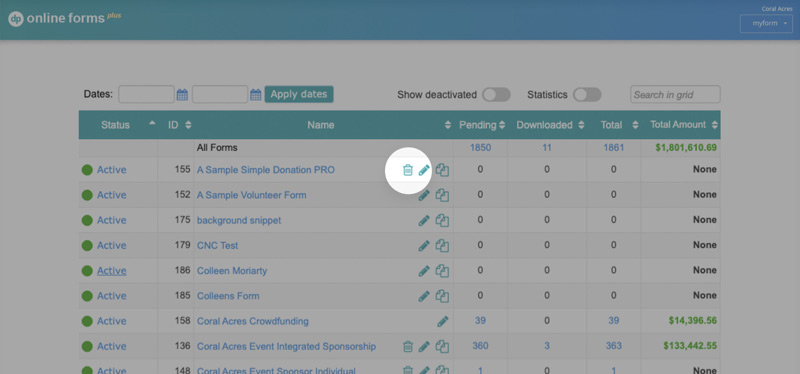Copy Coral Acres Event Integrated Sponsorship form
The height and width of the screenshot is (374, 800).
pos(442,346)
